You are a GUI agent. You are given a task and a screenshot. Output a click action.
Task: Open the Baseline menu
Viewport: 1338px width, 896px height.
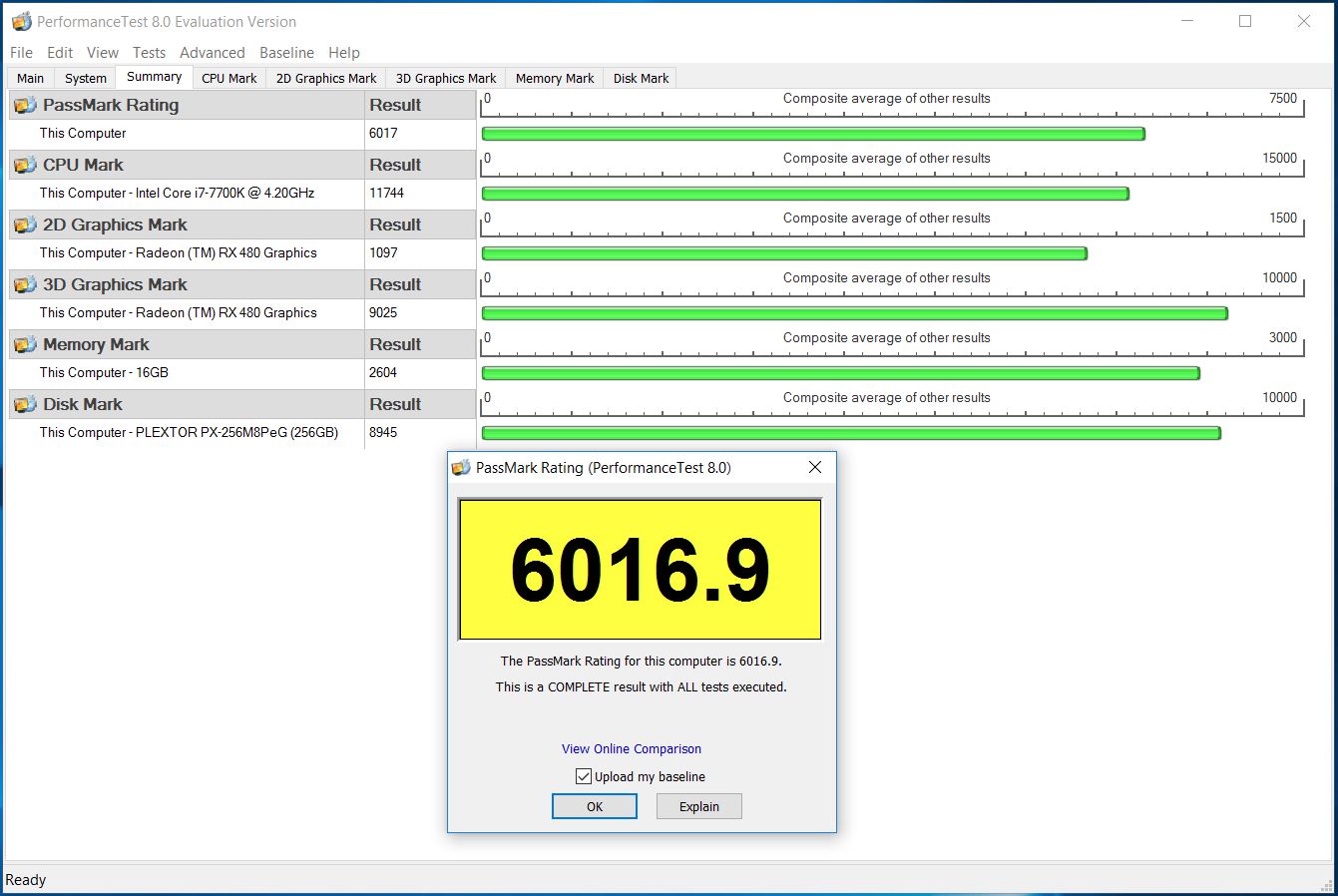point(286,53)
